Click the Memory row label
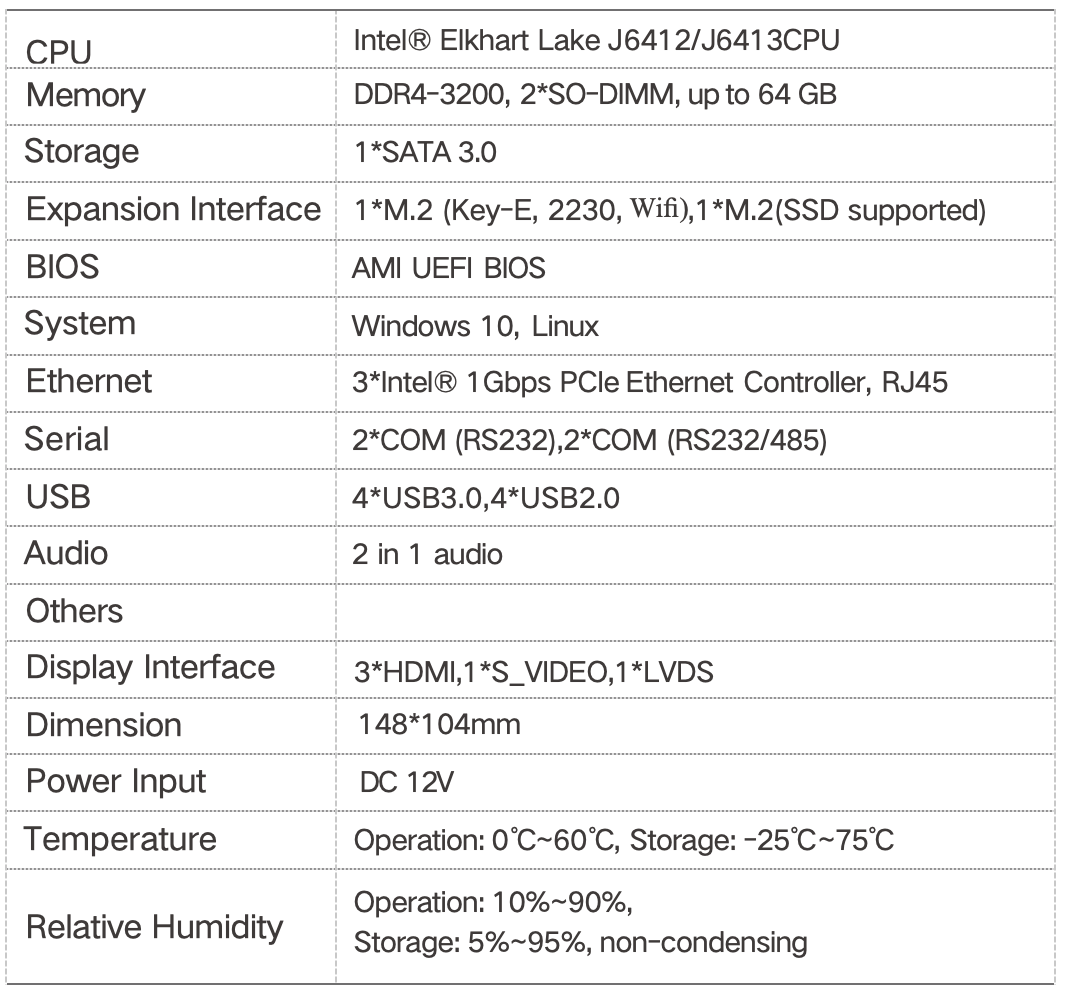 86,97
